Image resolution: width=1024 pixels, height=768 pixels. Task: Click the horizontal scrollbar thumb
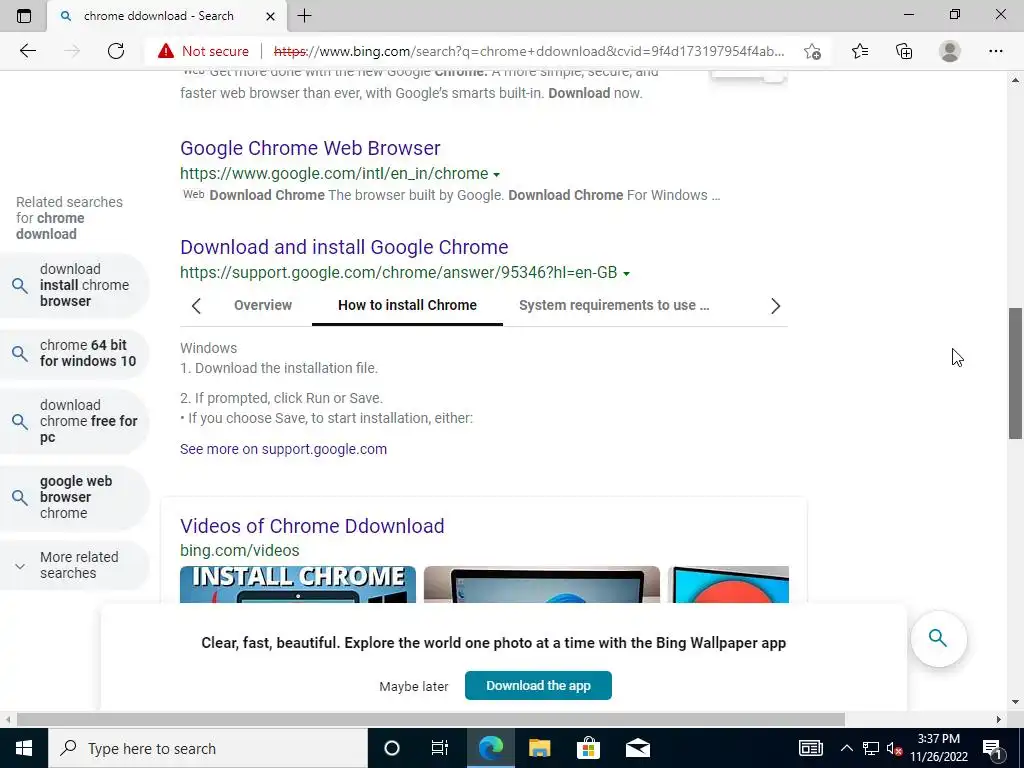431,720
